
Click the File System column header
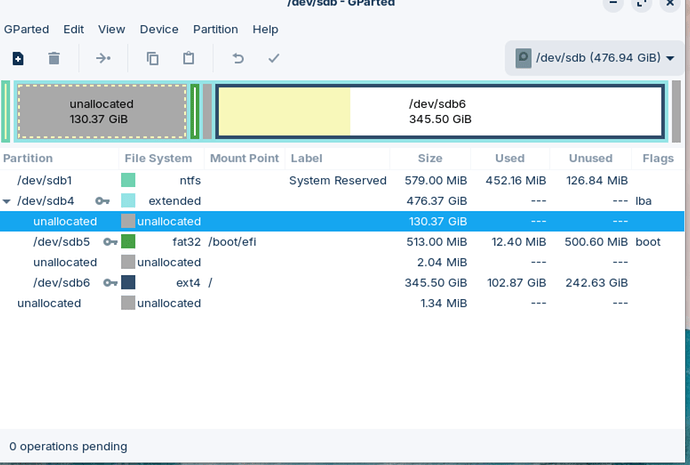tap(158, 158)
